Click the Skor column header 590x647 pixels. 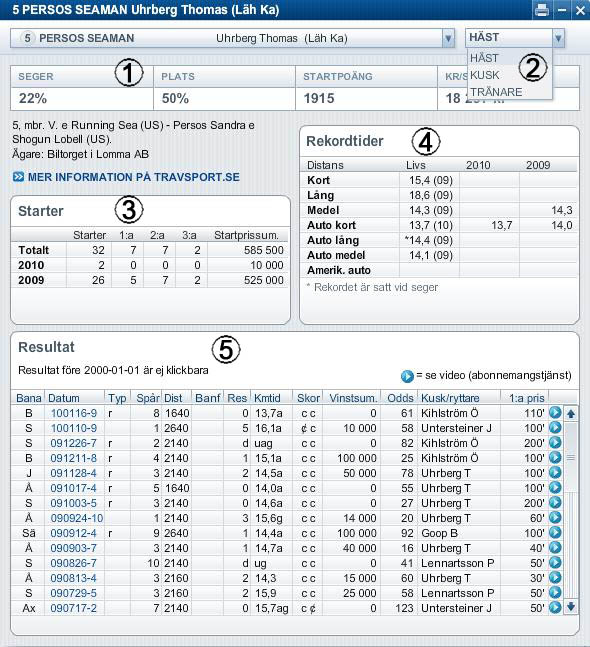click(x=308, y=398)
